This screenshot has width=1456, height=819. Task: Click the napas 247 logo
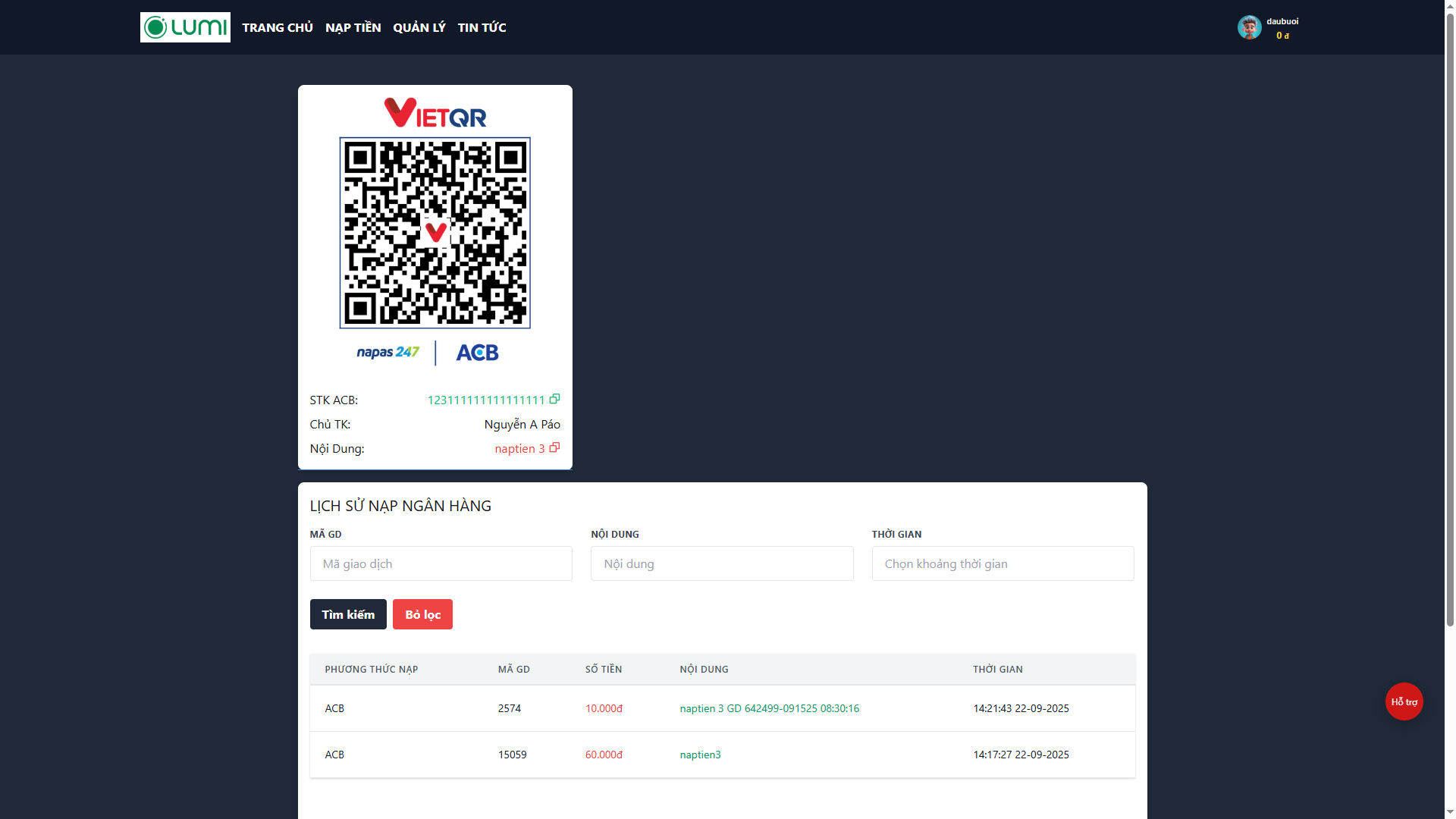[388, 353]
